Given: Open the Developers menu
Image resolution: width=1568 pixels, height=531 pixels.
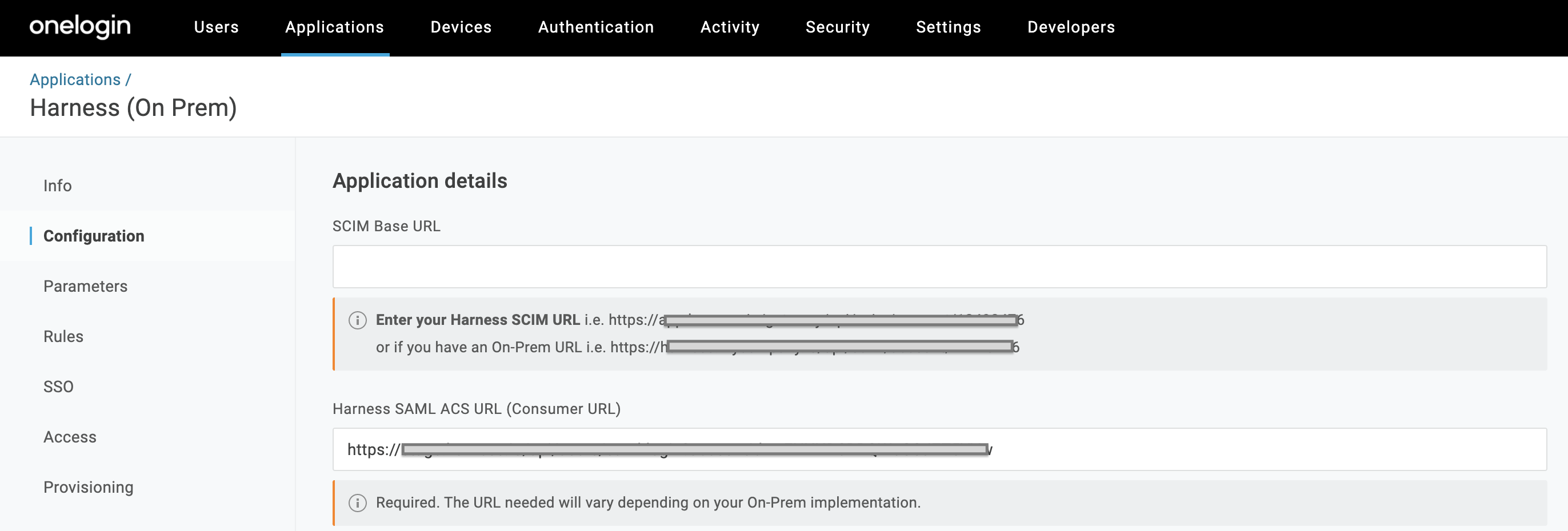Looking at the screenshot, I should pos(1071,27).
